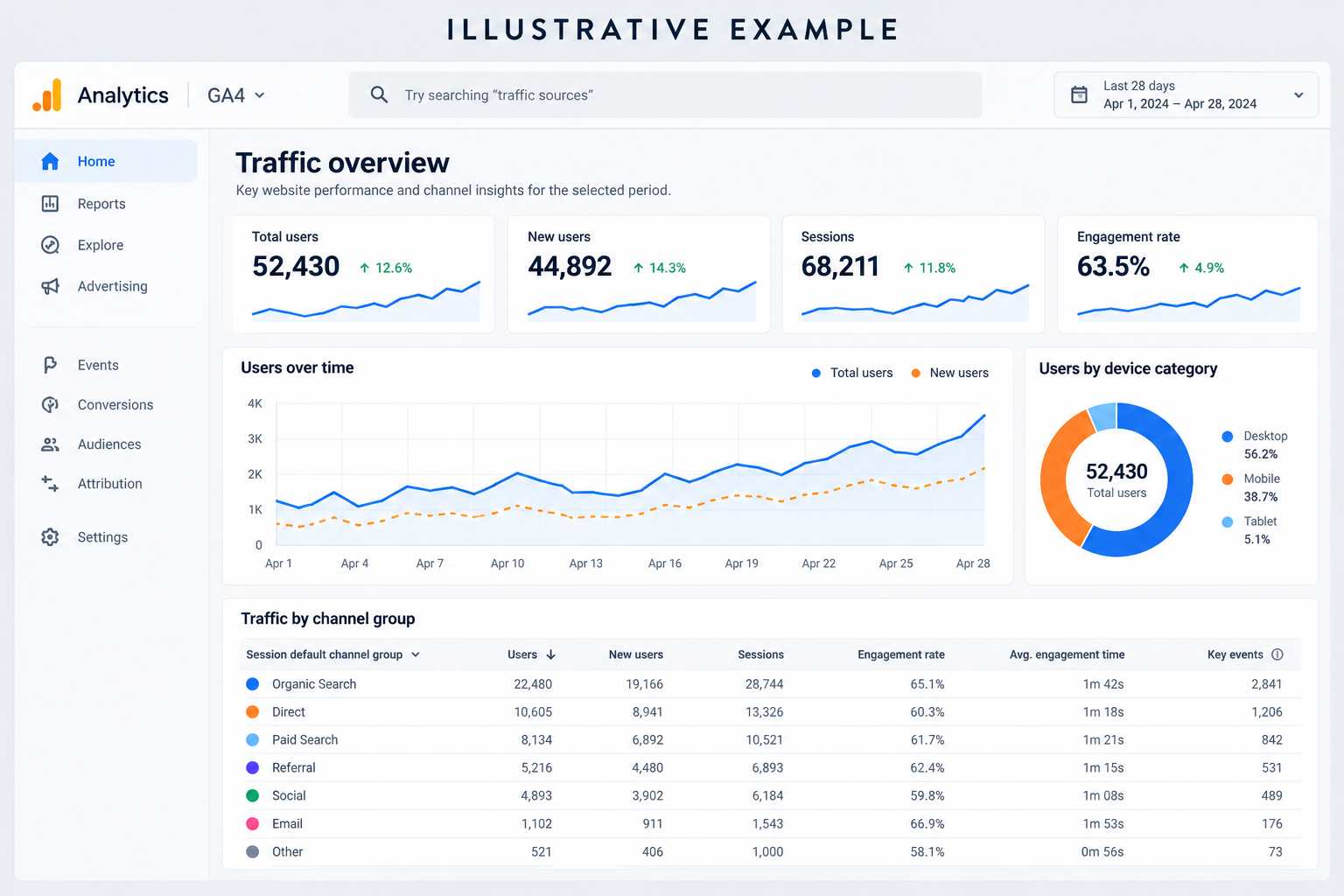Screen dimensions: 1344x896
Task: Click the Users column sort arrow
Action: (x=551, y=654)
